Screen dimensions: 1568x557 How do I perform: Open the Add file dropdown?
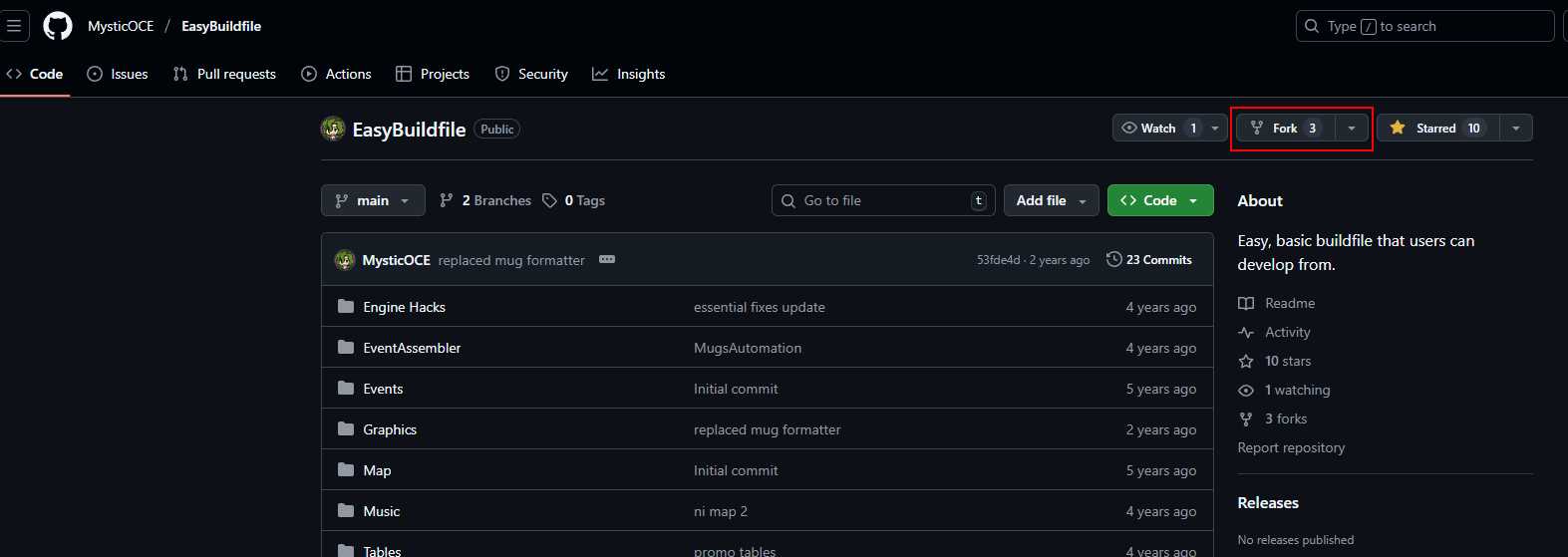point(1051,200)
